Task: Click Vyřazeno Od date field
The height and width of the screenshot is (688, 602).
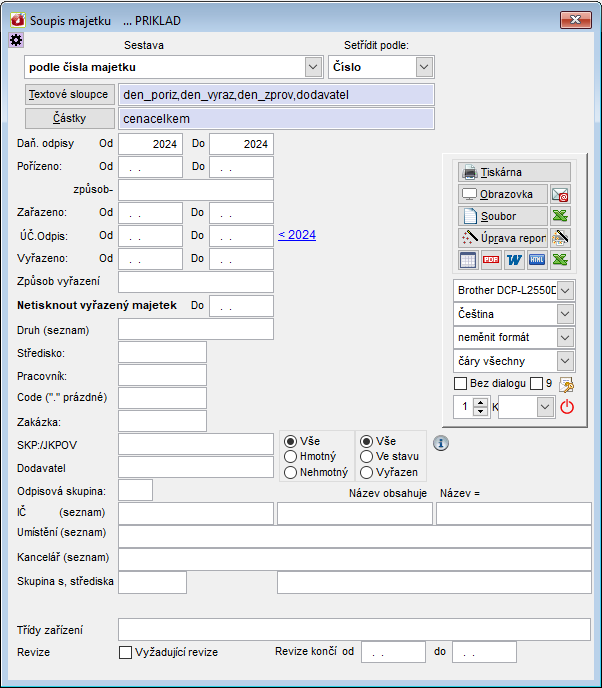Action: 150,259
